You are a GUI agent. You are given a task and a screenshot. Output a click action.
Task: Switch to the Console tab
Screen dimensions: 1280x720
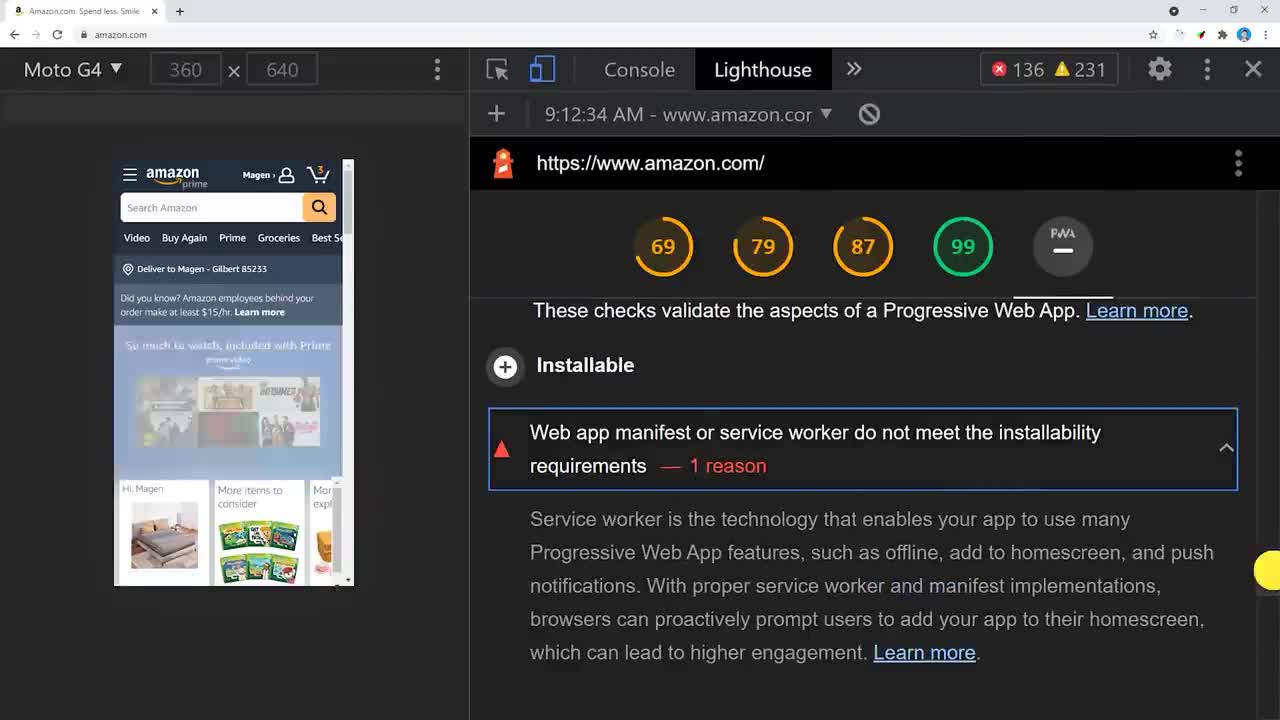pos(639,70)
